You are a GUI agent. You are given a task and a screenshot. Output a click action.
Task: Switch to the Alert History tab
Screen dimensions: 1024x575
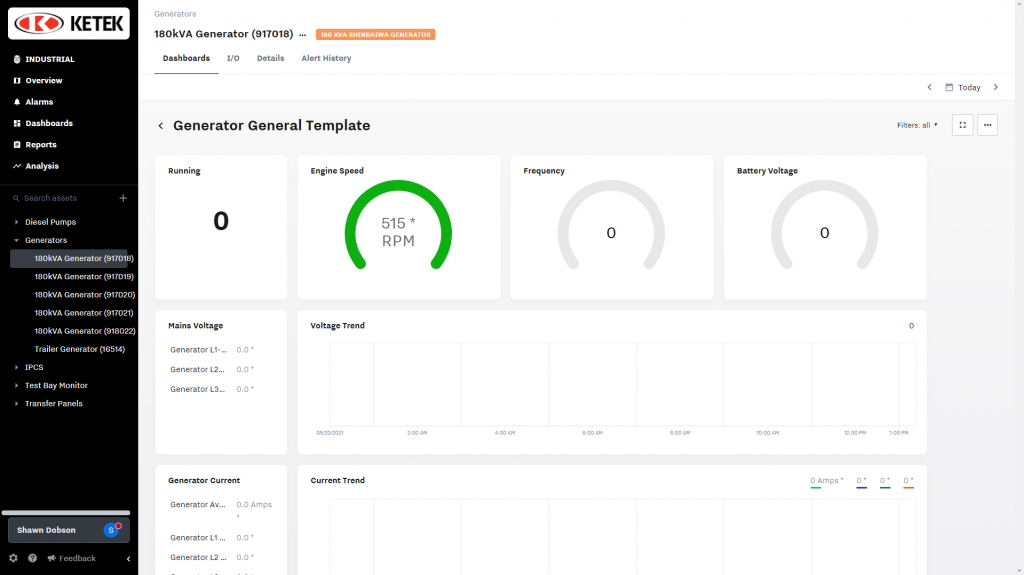pyautogui.click(x=327, y=58)
